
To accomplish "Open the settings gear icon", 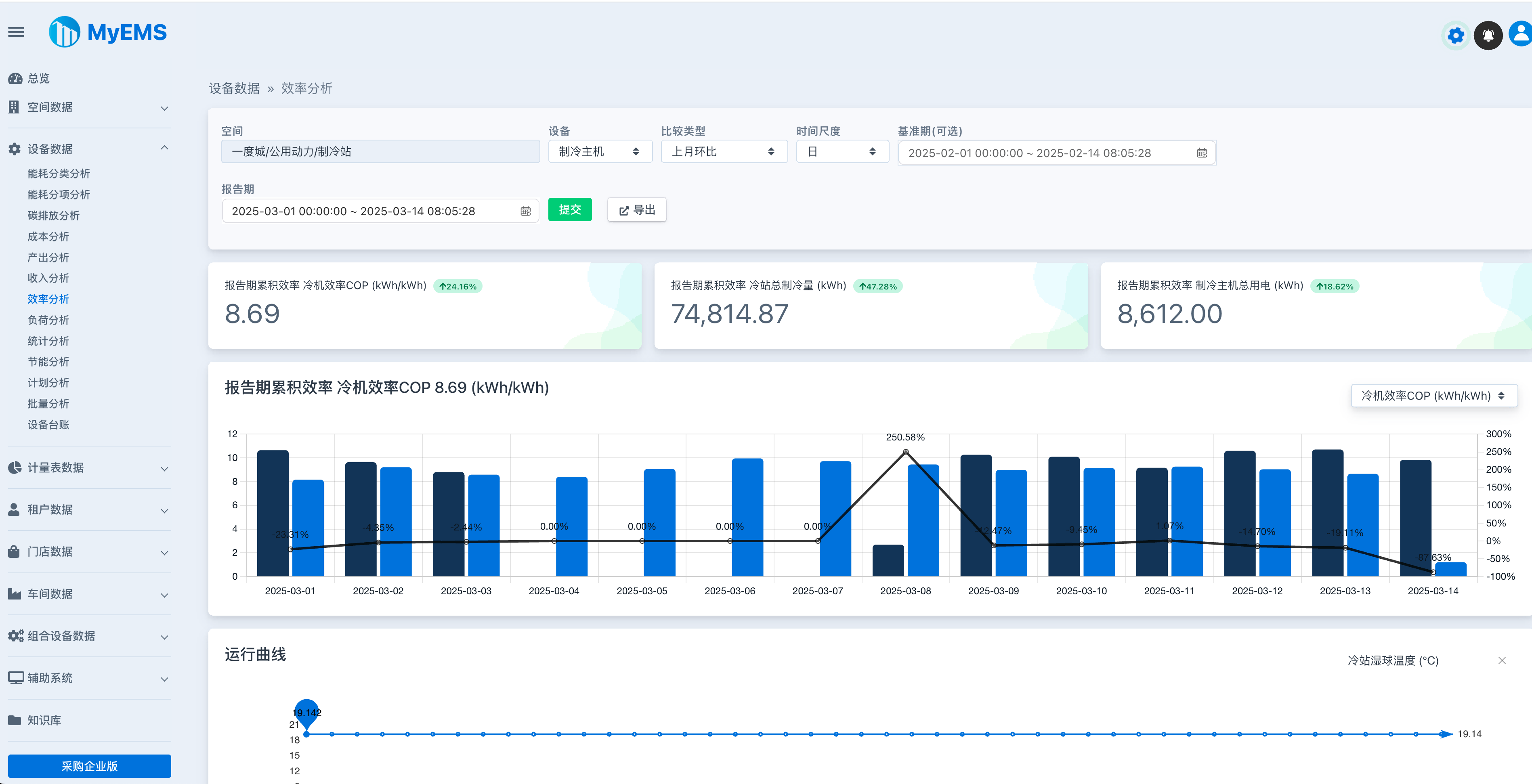I will (1455, 36).
